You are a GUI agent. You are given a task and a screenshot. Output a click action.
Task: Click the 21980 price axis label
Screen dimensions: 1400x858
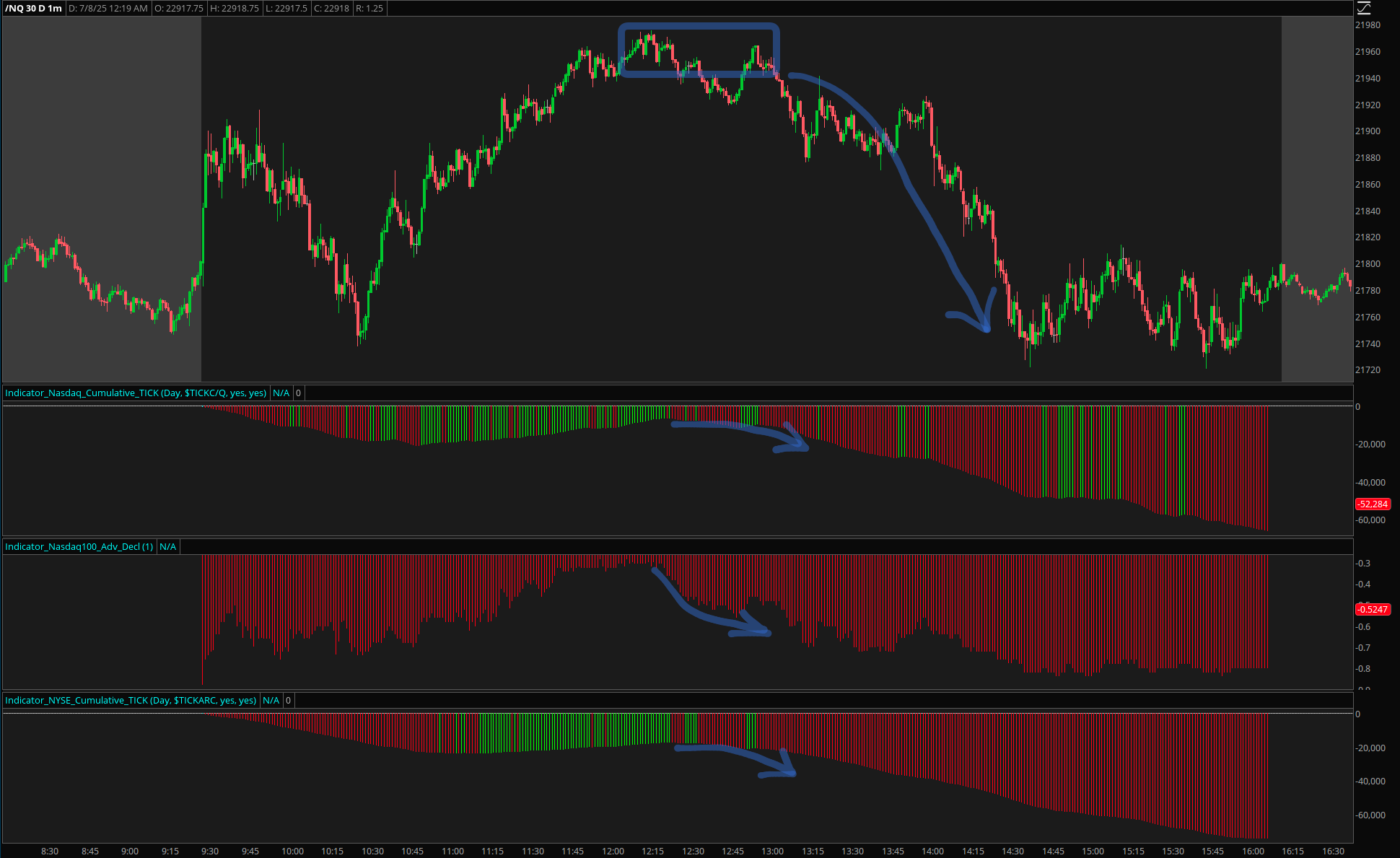click(x=1368, y=25)
